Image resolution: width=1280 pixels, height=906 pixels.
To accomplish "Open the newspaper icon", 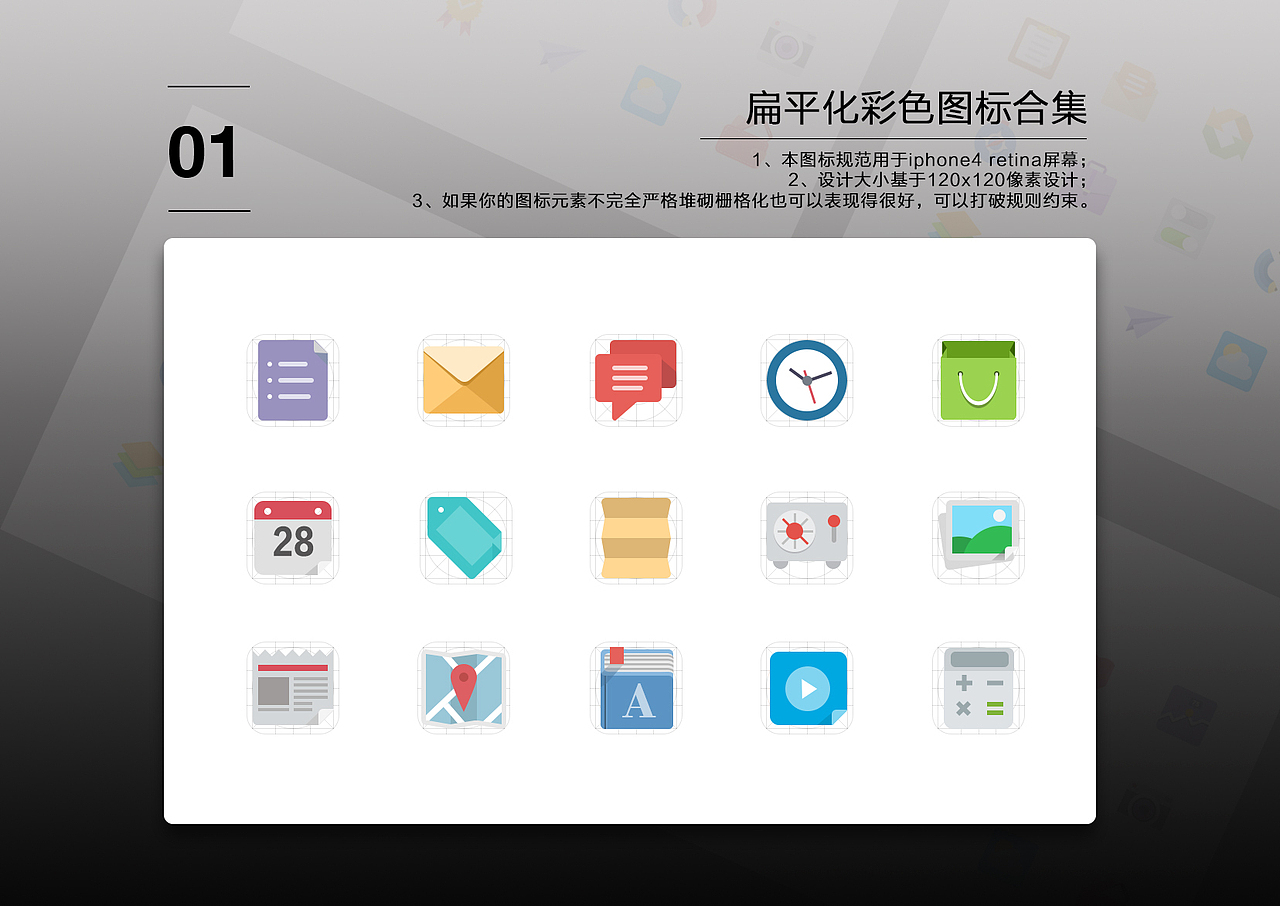I will point(292,688).
